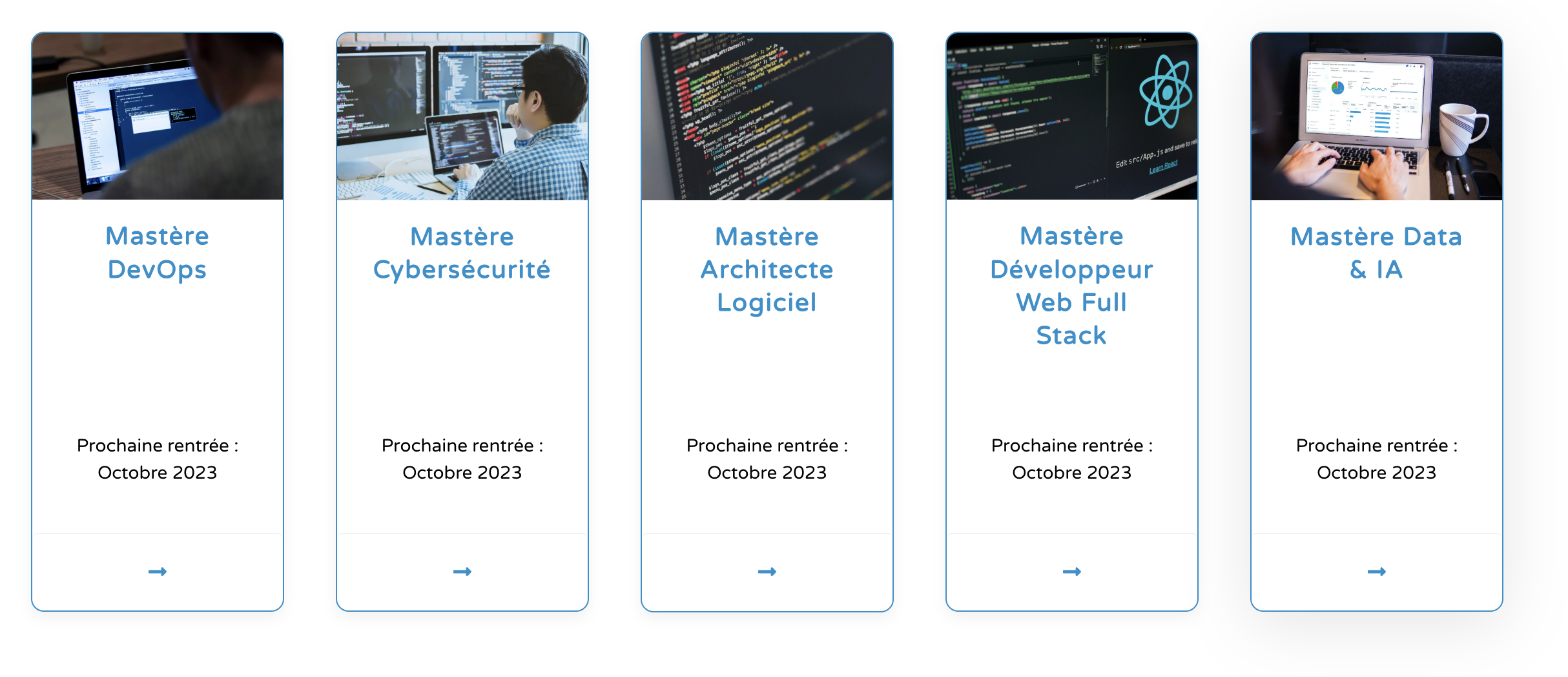The height and width of the screenshot is (677, 1568).
Task: Click the Octobre 2023 text on Architecte Logiciel card
Action: tap(767, 473)
